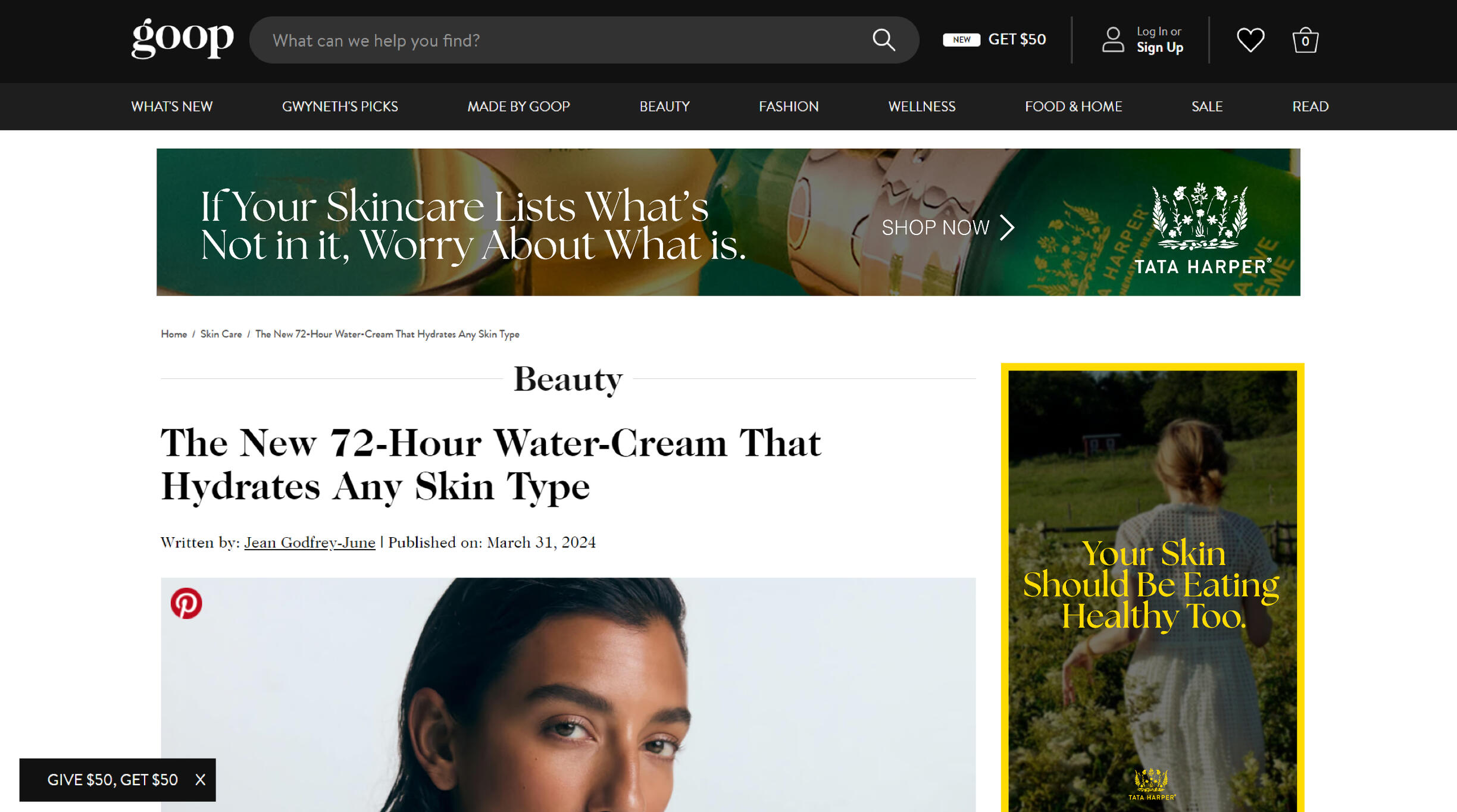Screen dimensions: 1457x812
Task: Click the user account profile icon
Action: click(x=1112, y=40)
